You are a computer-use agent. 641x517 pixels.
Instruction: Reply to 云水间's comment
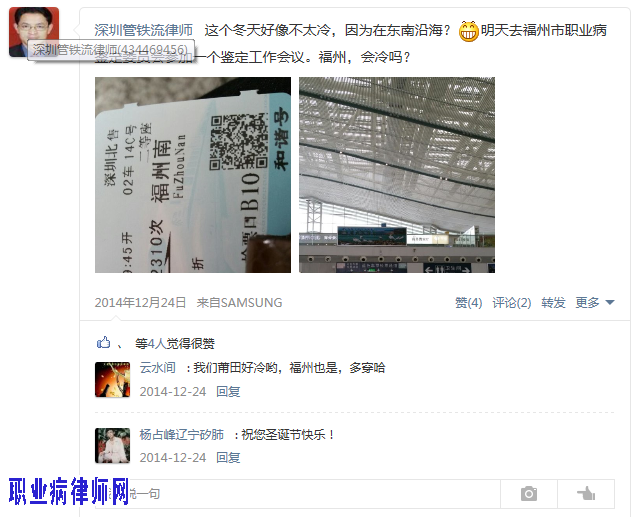pos(228,392)
